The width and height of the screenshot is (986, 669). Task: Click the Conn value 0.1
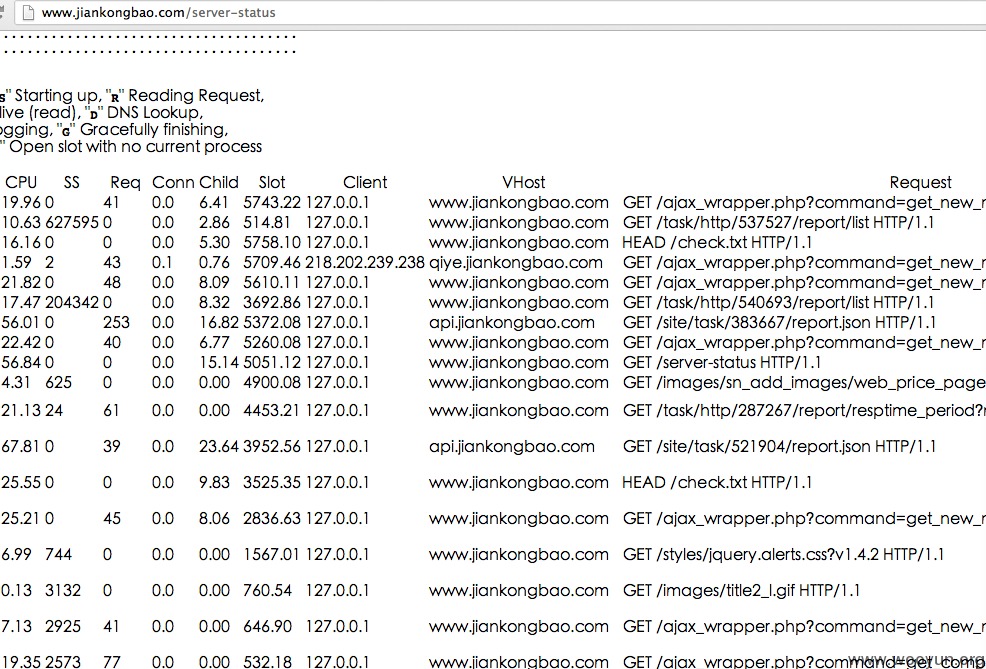pyautogui.click(x=163, y=262)
